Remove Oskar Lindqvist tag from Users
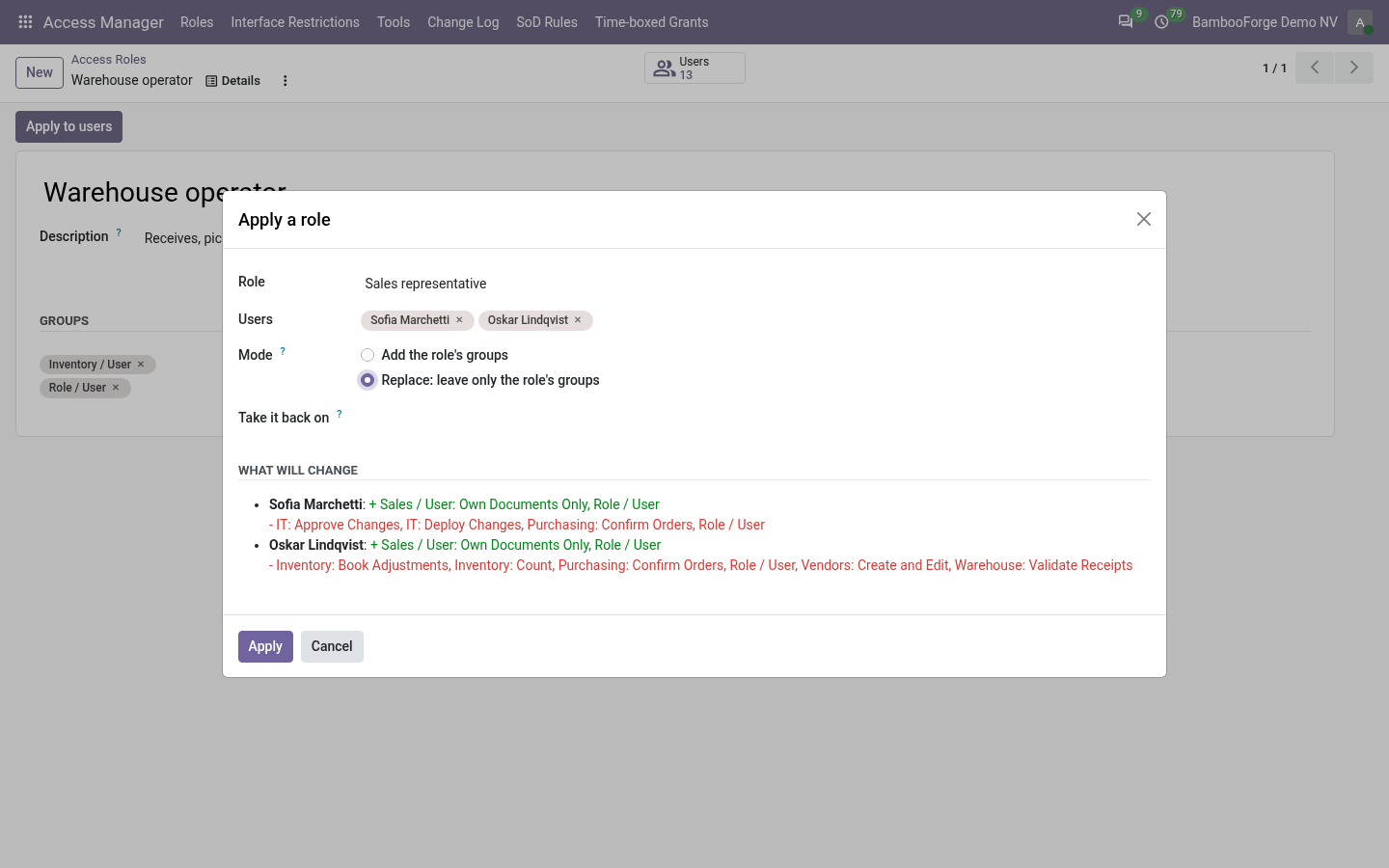Image resolution: width=1389 pixels, height=868 pixels. (578, 320)
